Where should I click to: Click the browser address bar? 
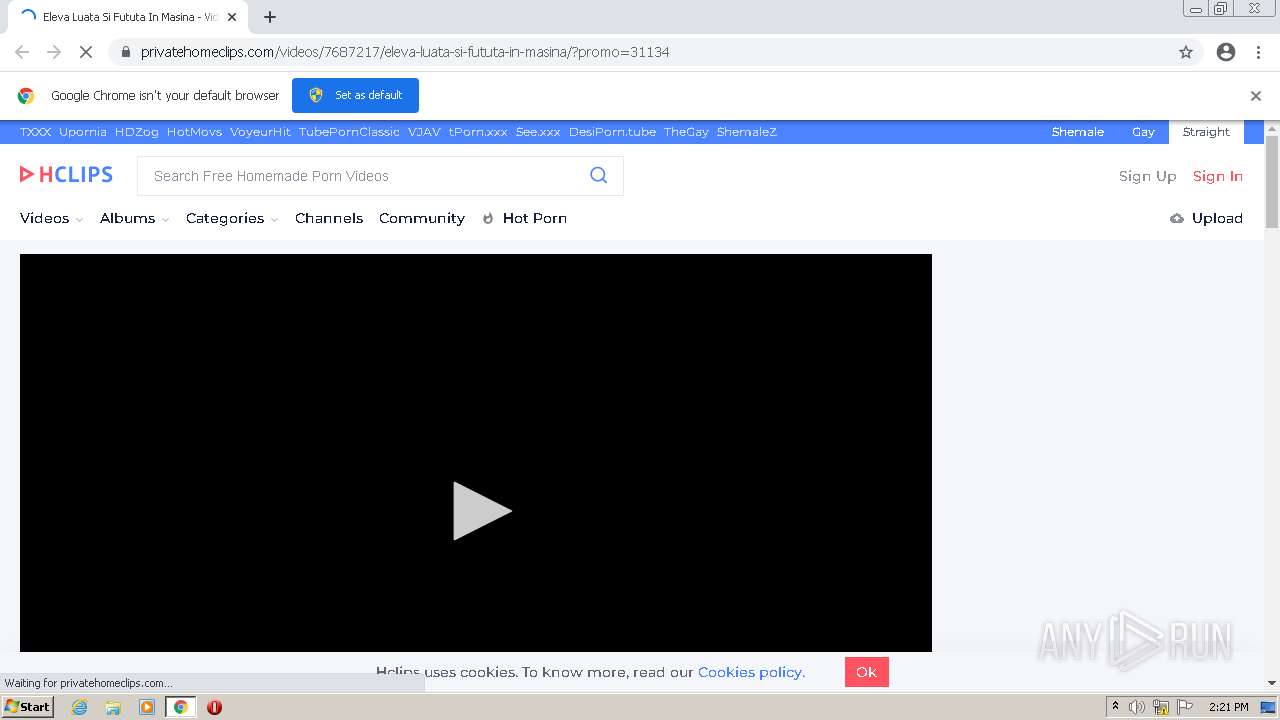[x=640, y=52]
